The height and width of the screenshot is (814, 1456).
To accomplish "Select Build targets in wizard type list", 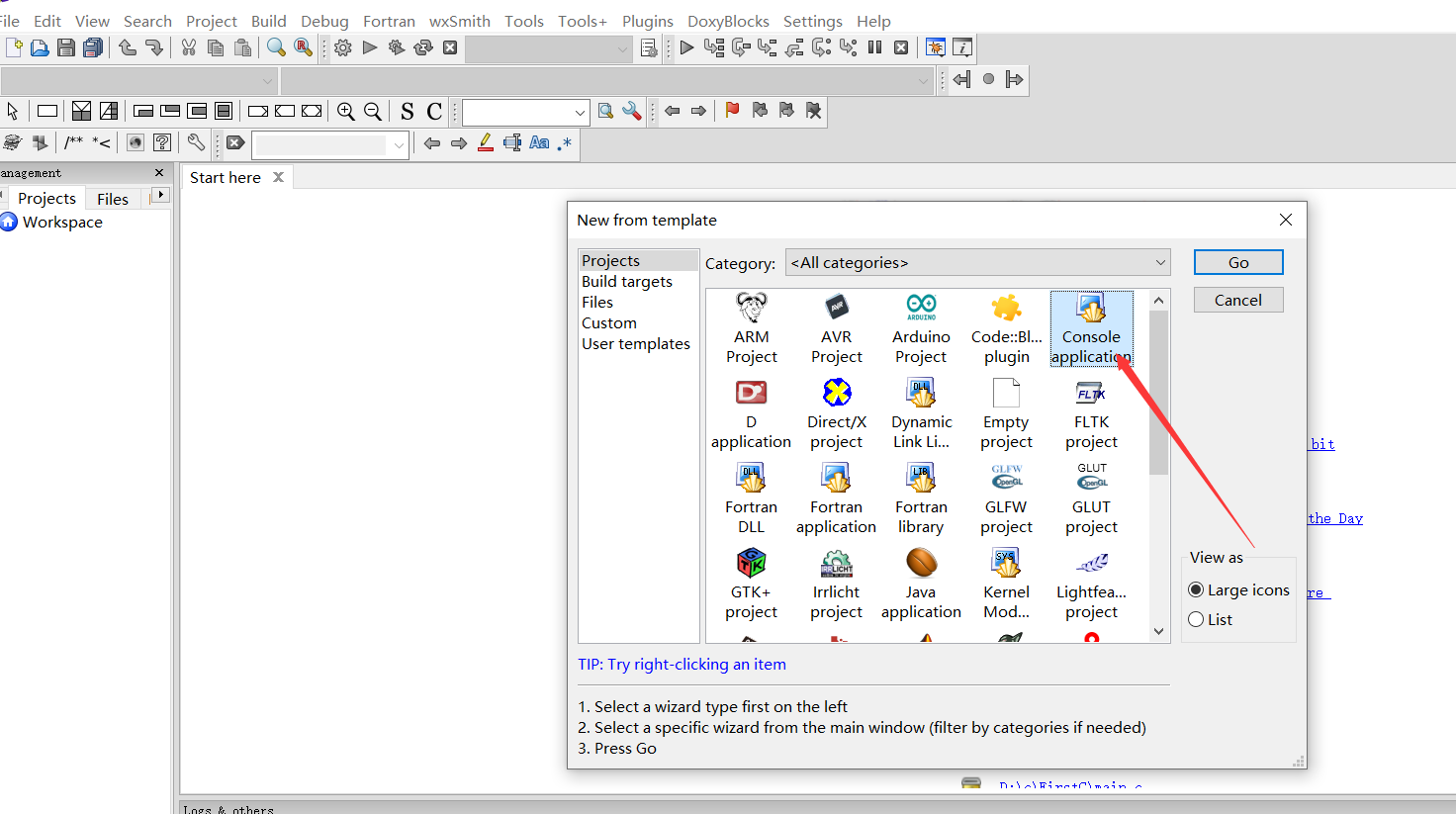I will (x=626, y=282).
